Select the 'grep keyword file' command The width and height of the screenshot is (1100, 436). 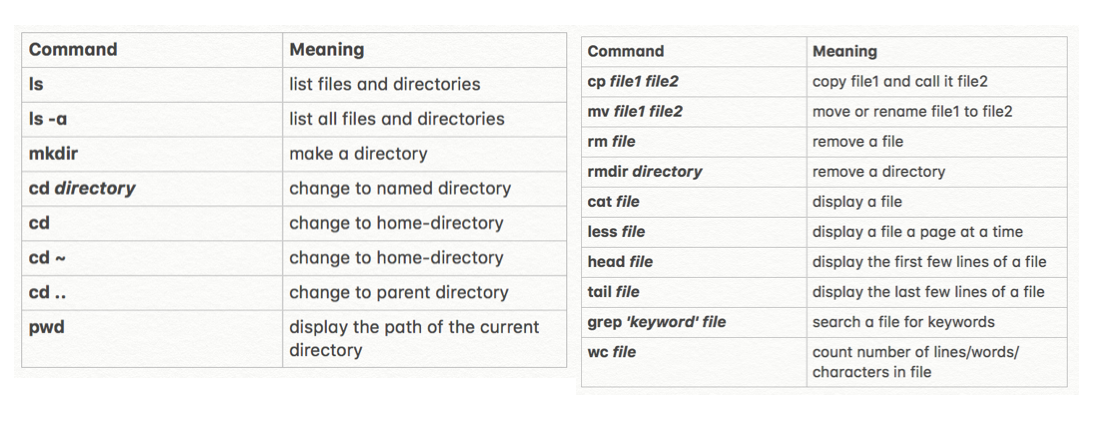click(x=656, y=322)
